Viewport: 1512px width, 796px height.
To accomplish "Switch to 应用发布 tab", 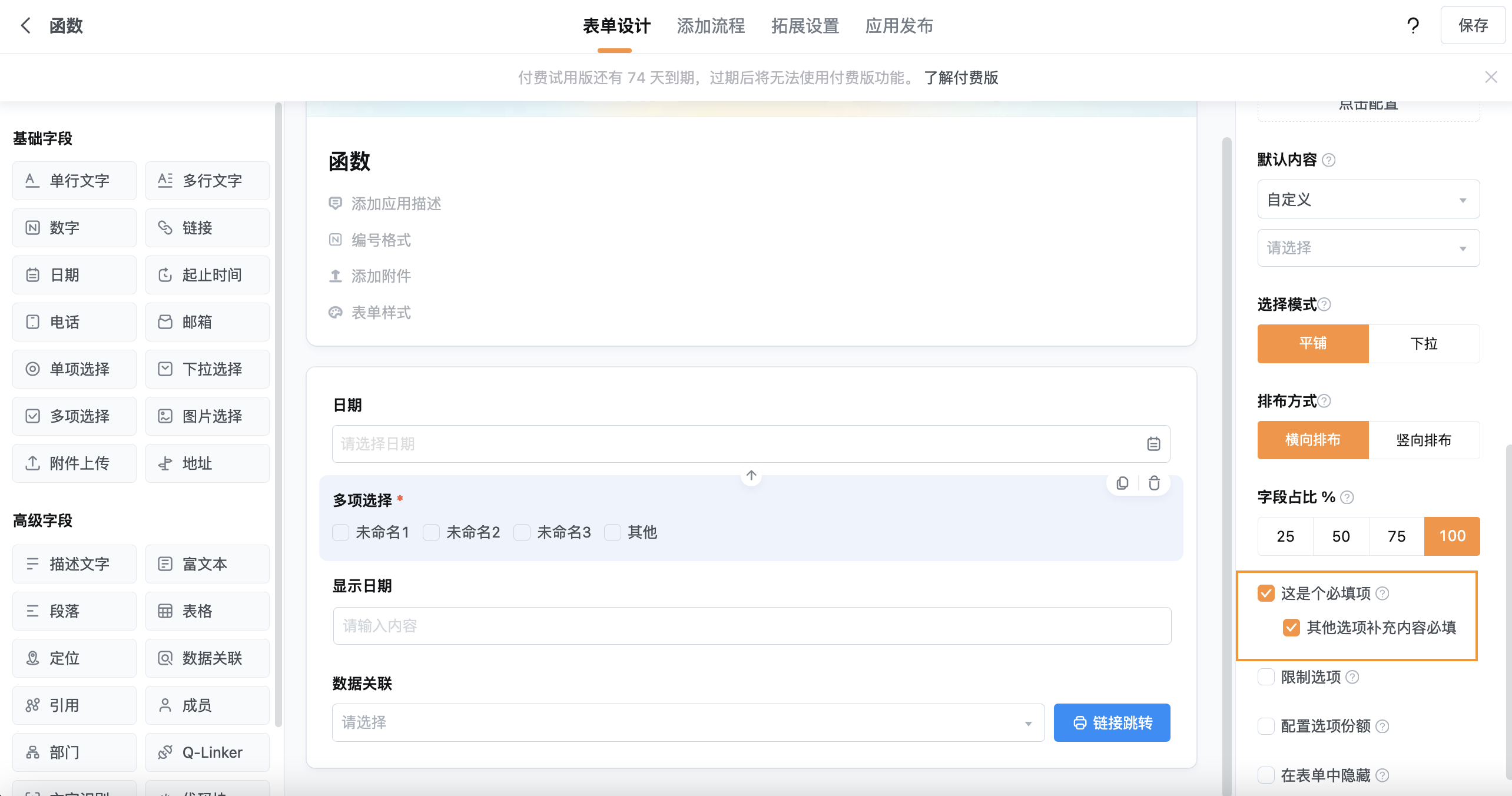I will click(x=899, y=26).
